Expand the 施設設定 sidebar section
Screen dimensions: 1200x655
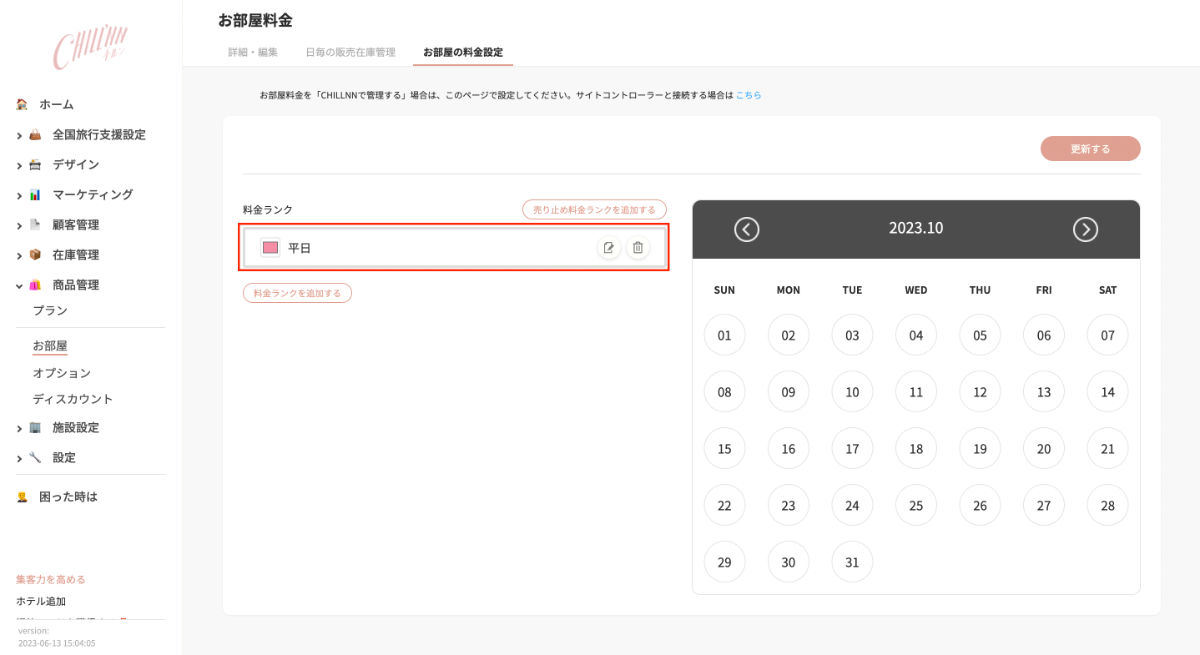[19, 427]
